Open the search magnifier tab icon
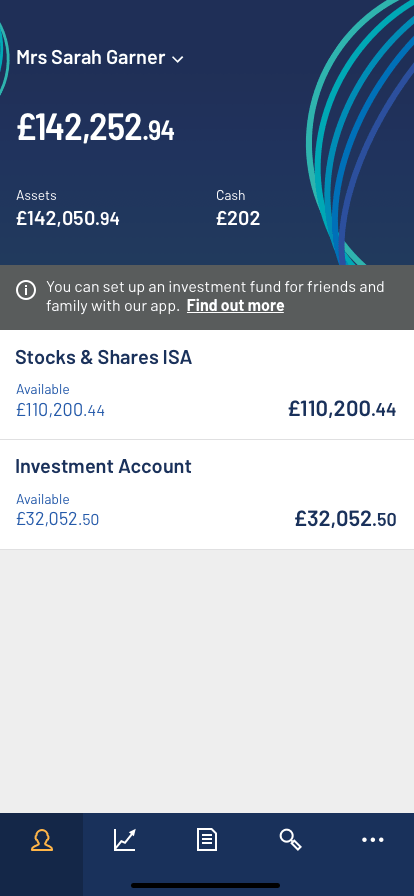This screenshot has width=414, height=896. click(290, 840)
